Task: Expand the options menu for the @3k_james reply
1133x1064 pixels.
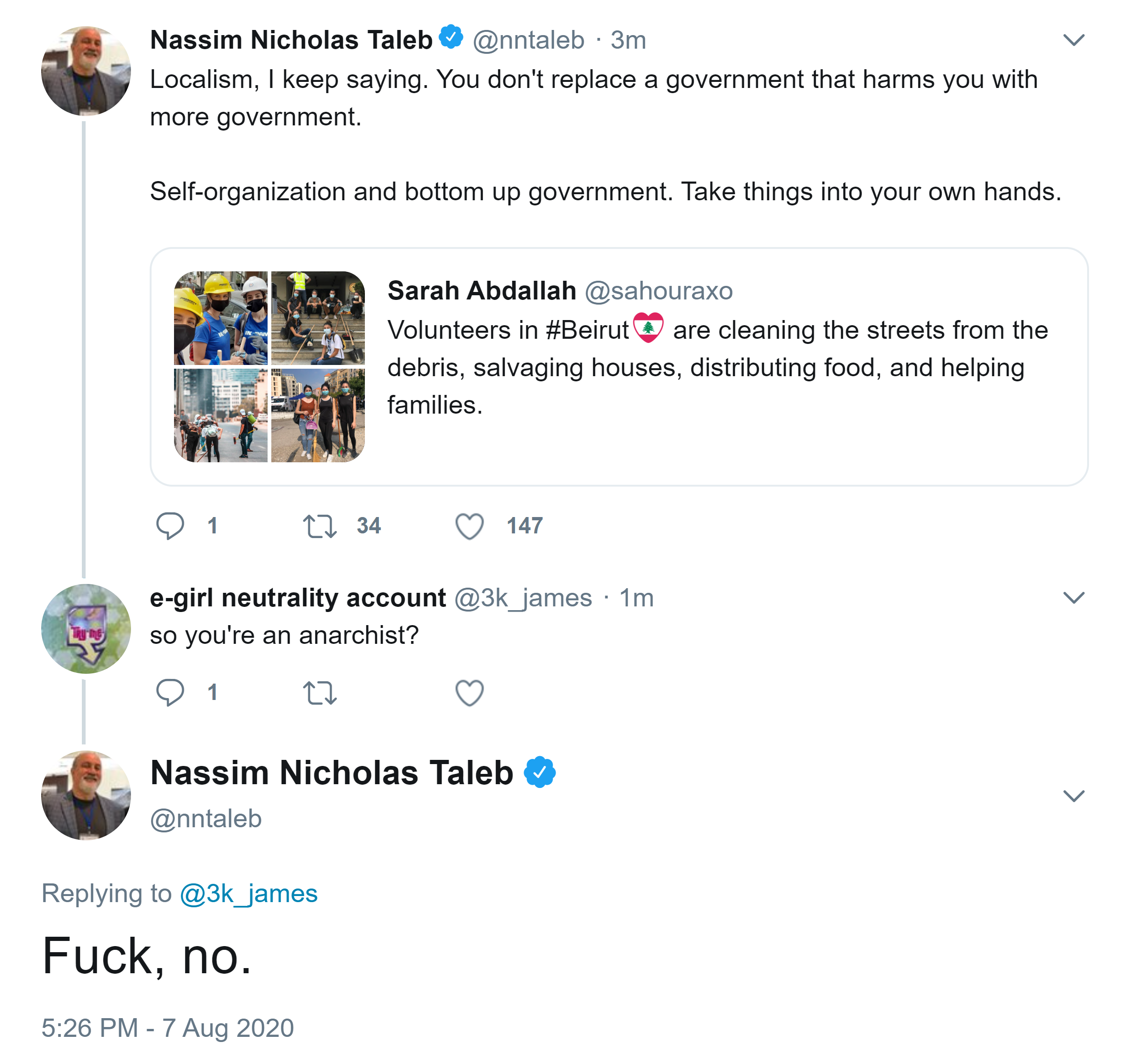Action: [x=1073, y=597]
